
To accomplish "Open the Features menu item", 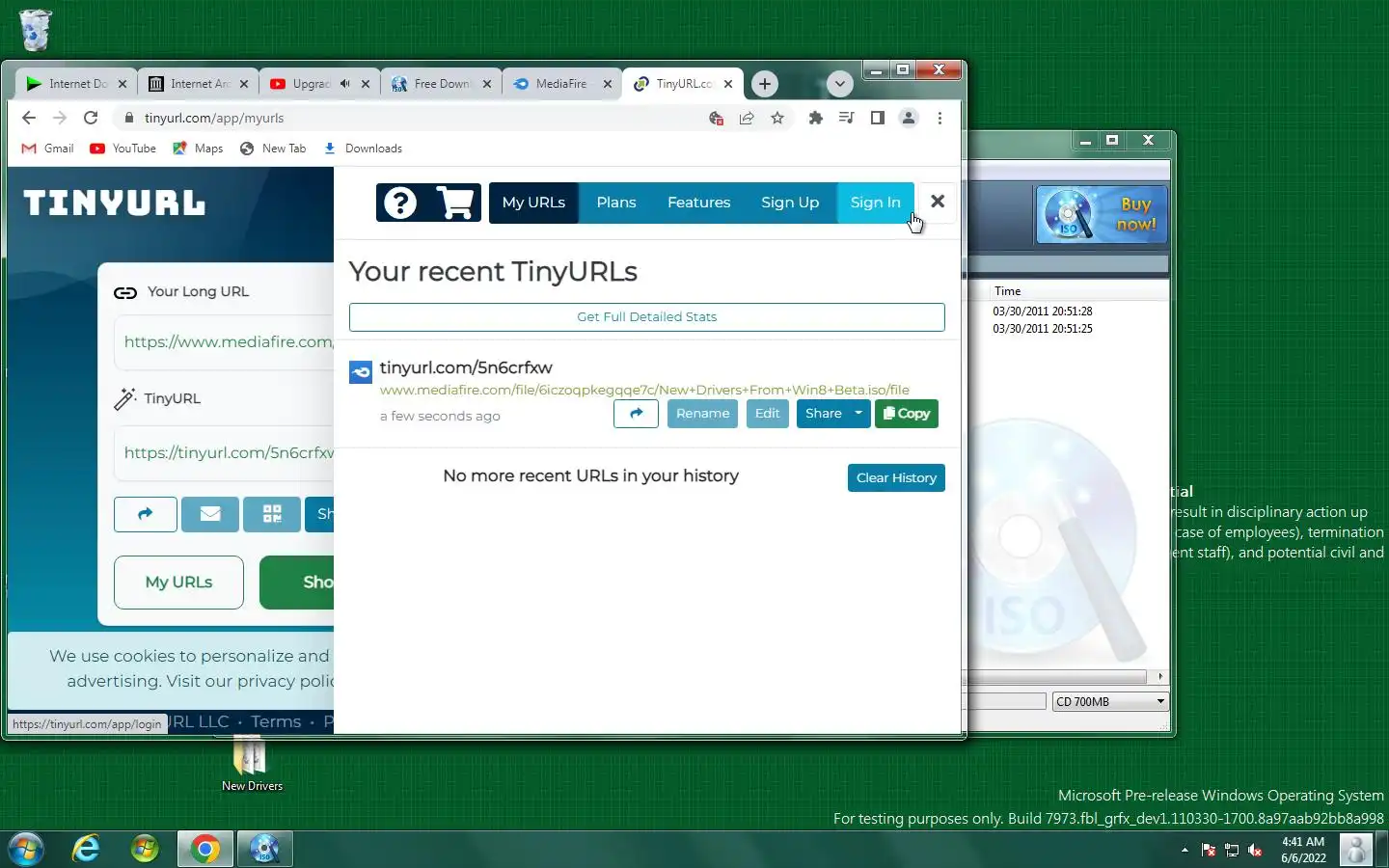I will 699,203.
